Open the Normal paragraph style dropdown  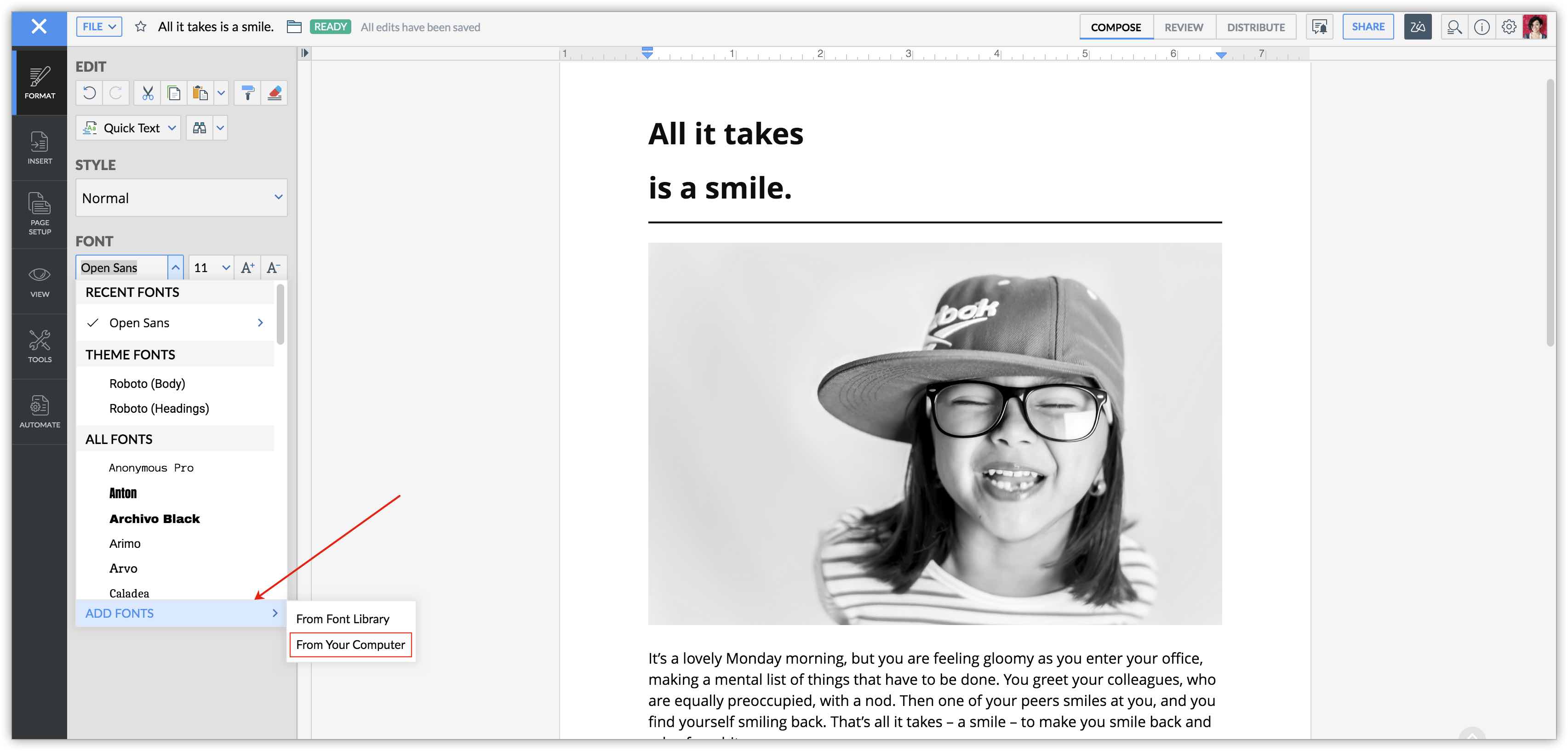click(x=181, y=197)
